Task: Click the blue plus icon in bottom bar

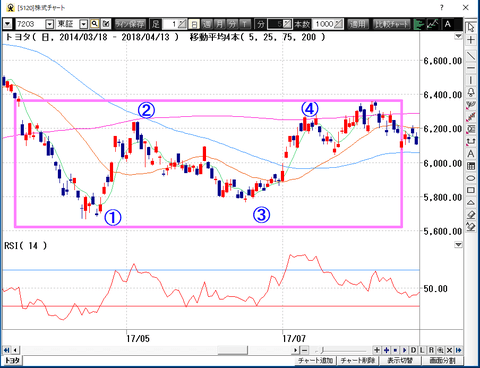Action: (386, 350)
